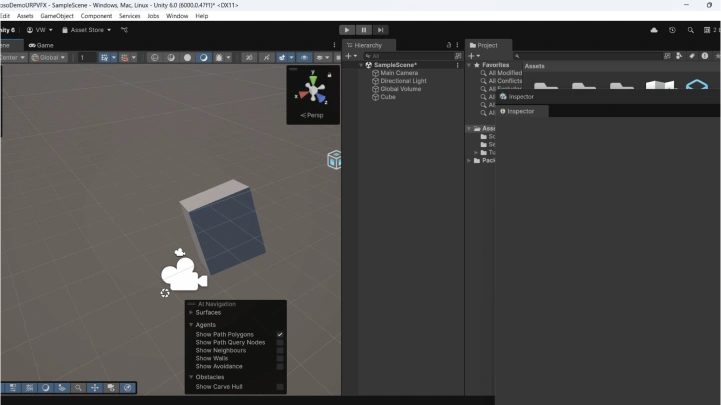Open the Unity Cloud icon in the toolbar
Image resolution: width=721 pixels, height=405 pixels.
[654, 30]
